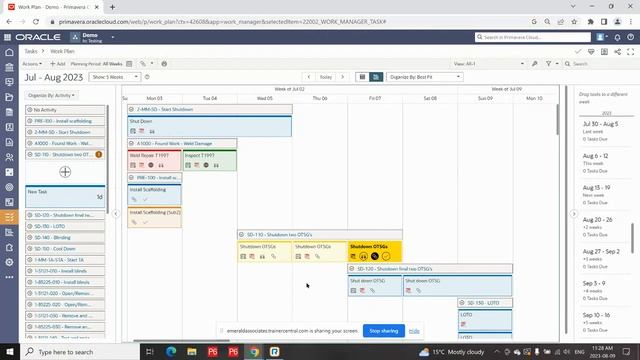Collapse the right weeks panel arrow
Viewport: 640px width, 360px height.
coord(573,213)
